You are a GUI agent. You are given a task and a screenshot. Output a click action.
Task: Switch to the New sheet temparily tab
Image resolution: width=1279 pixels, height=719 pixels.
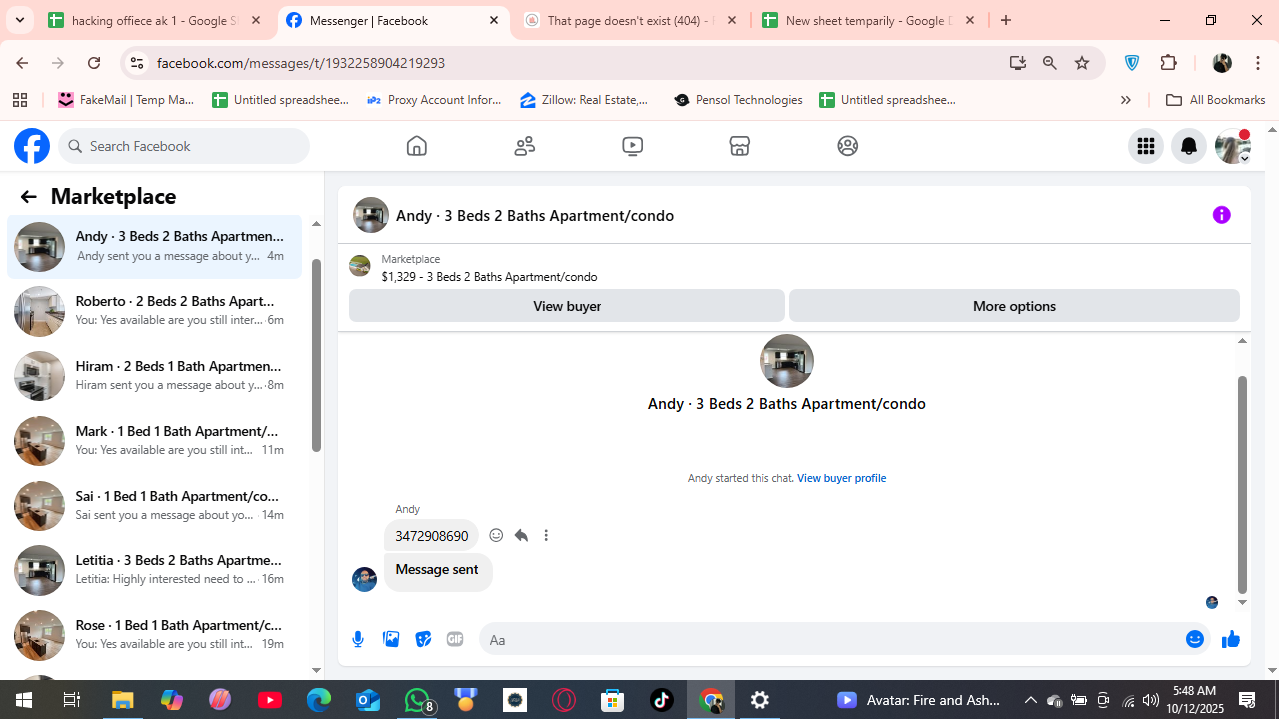click(x=868, y=20)
